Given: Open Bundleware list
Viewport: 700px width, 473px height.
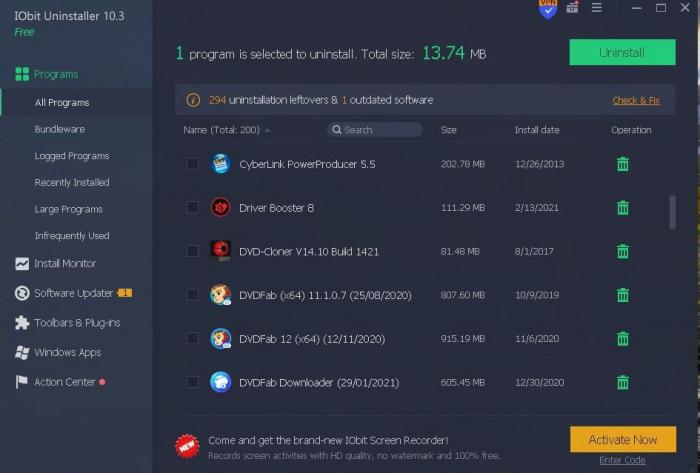Looking at the screenshot, I should (59, 129).
